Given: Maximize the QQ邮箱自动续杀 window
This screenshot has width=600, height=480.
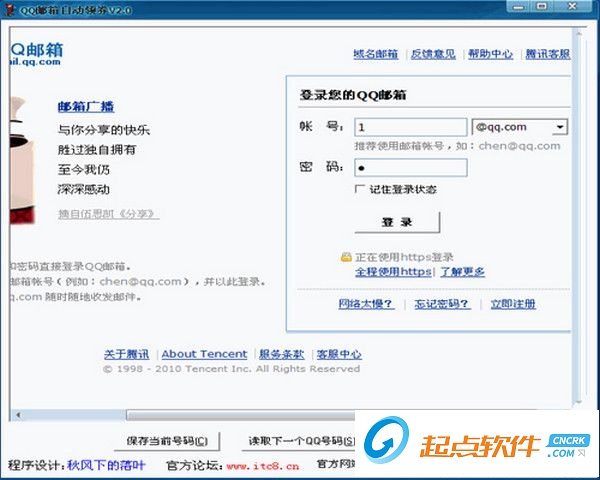Looking at the screenshot, I should pos(542,7).
